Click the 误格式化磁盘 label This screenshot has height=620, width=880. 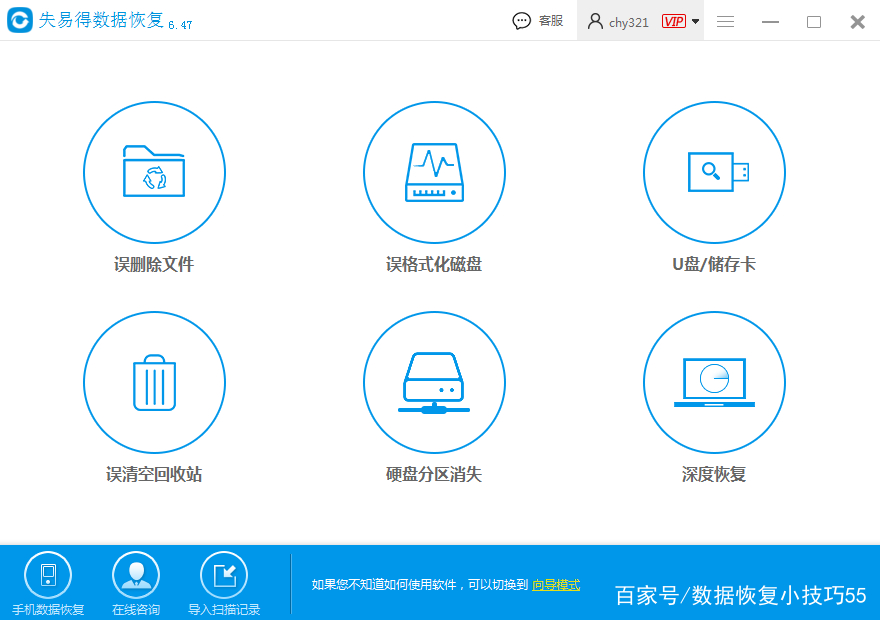[x=434, y=264]
